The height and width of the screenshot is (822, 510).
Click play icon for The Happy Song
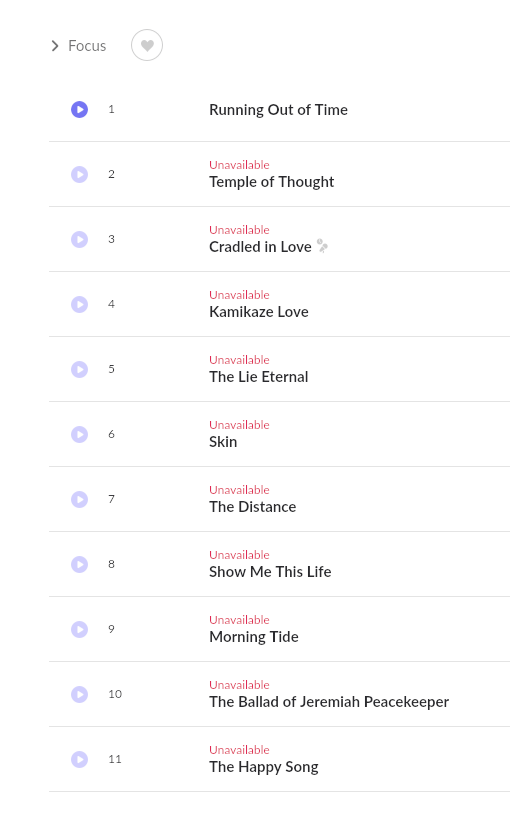80,760
